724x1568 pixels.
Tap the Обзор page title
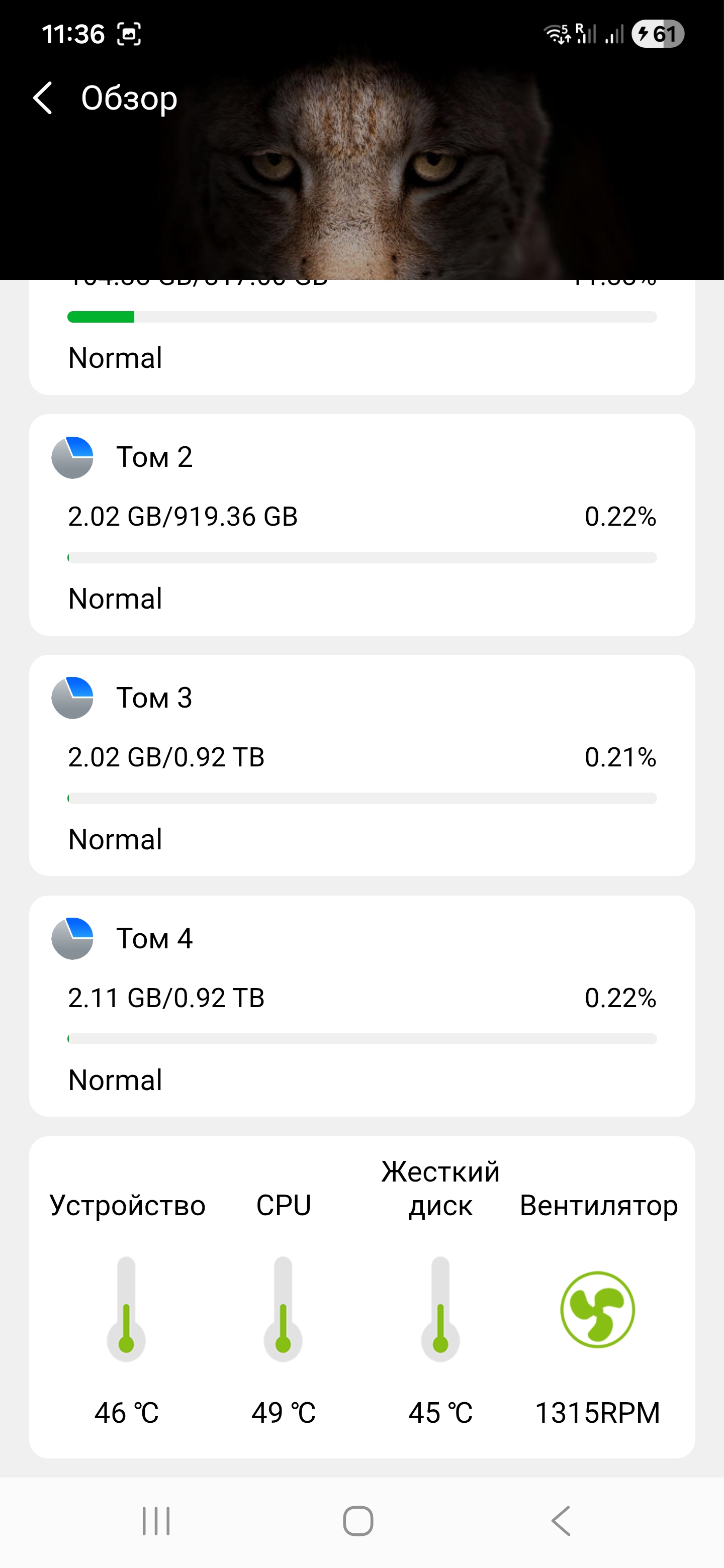[x=129, y=98]
